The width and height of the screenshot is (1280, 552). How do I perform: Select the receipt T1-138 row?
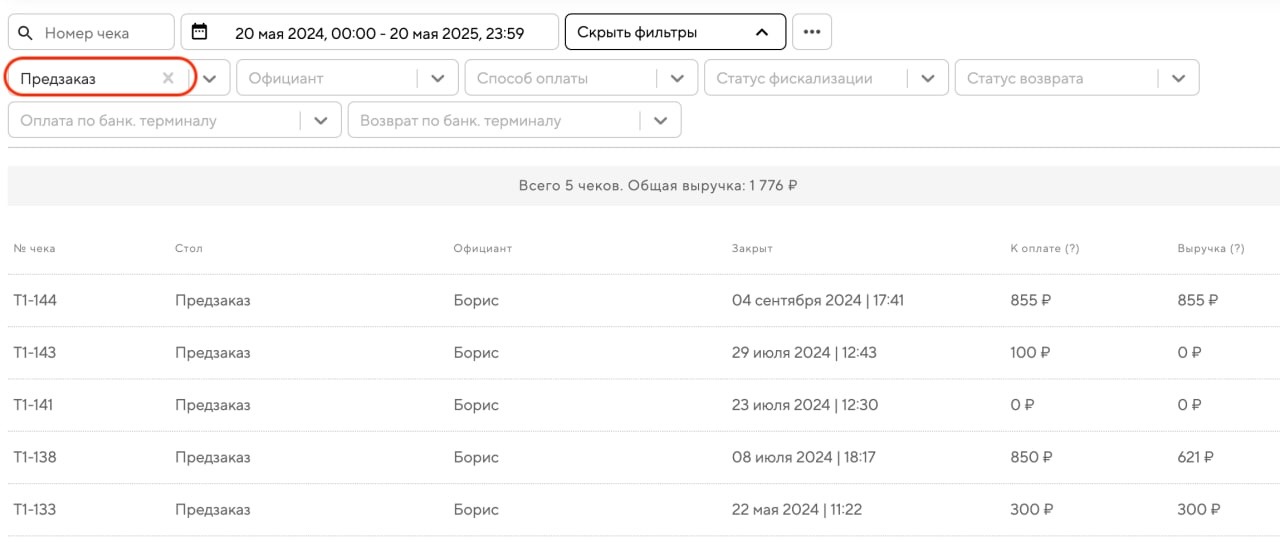click(35, 457)
